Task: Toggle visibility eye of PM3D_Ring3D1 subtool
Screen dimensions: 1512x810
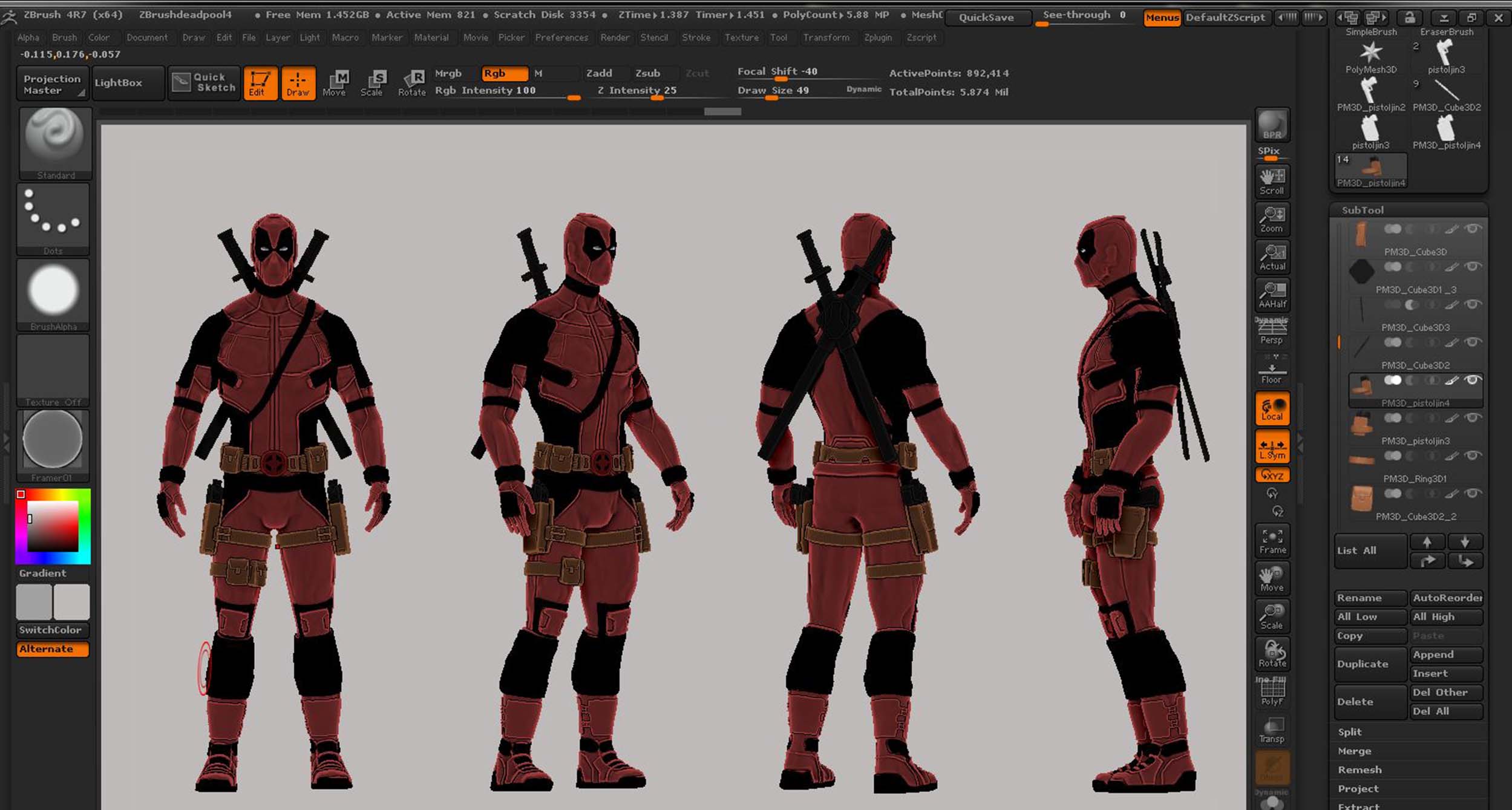Action: tap(1473, 456)
